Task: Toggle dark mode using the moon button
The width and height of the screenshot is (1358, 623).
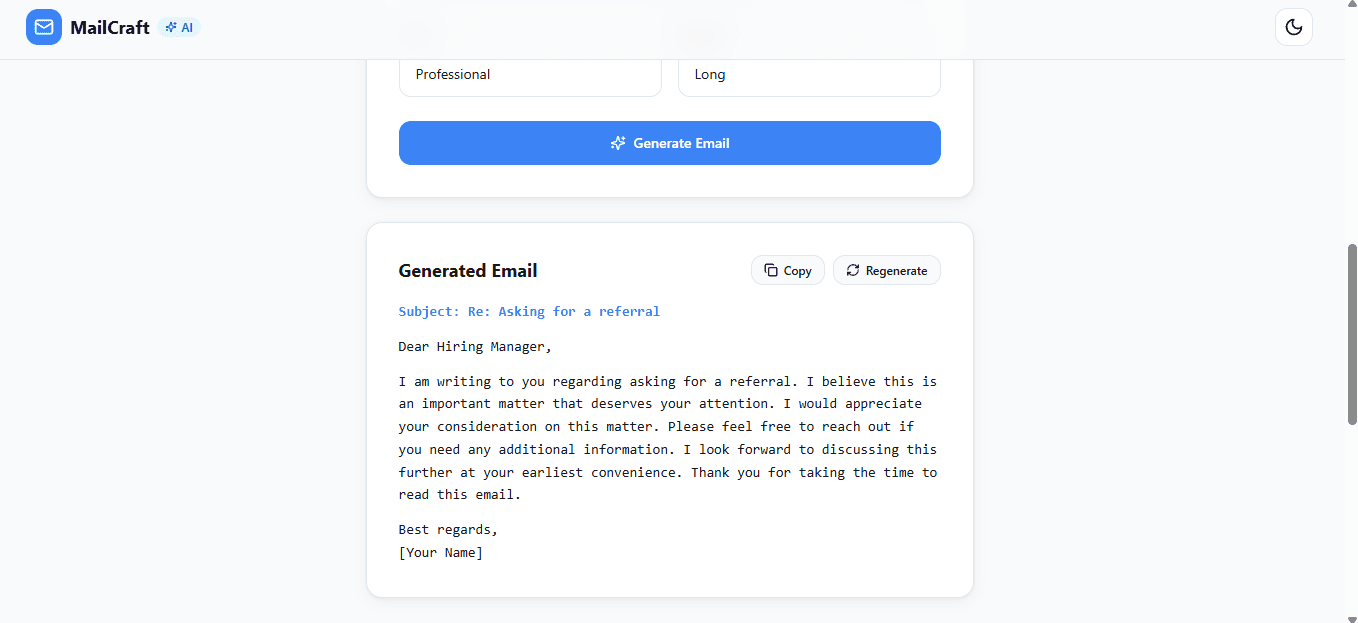Action: 1294,27
